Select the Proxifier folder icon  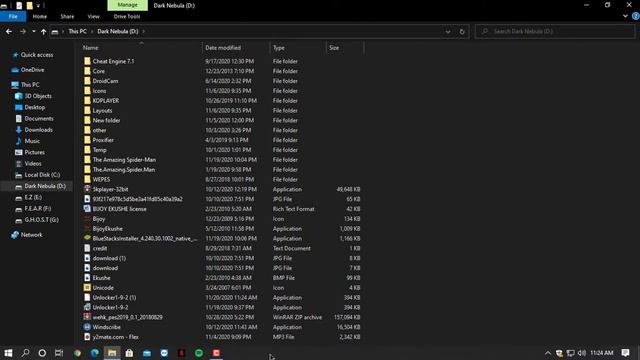click(87, 140)
